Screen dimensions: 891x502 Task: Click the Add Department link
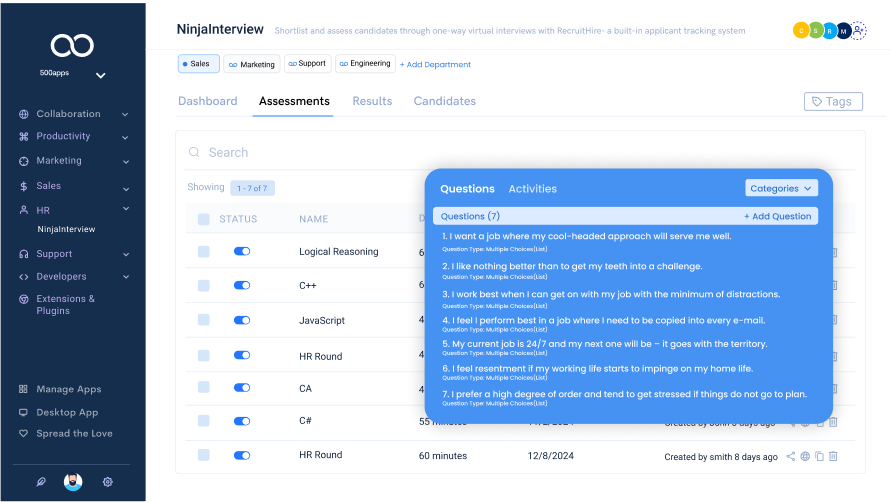435,65
